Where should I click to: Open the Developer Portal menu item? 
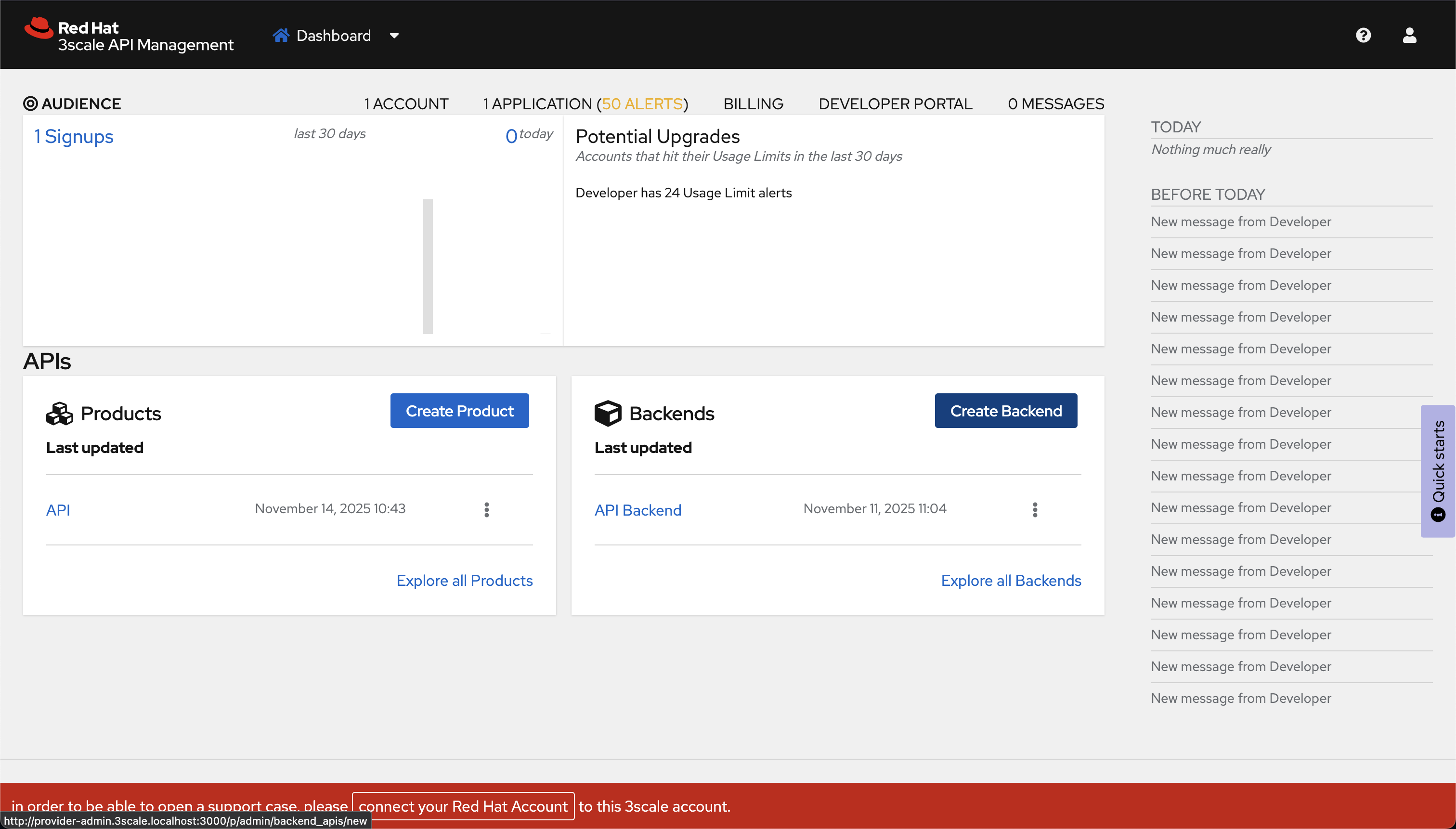coord(895,104)
